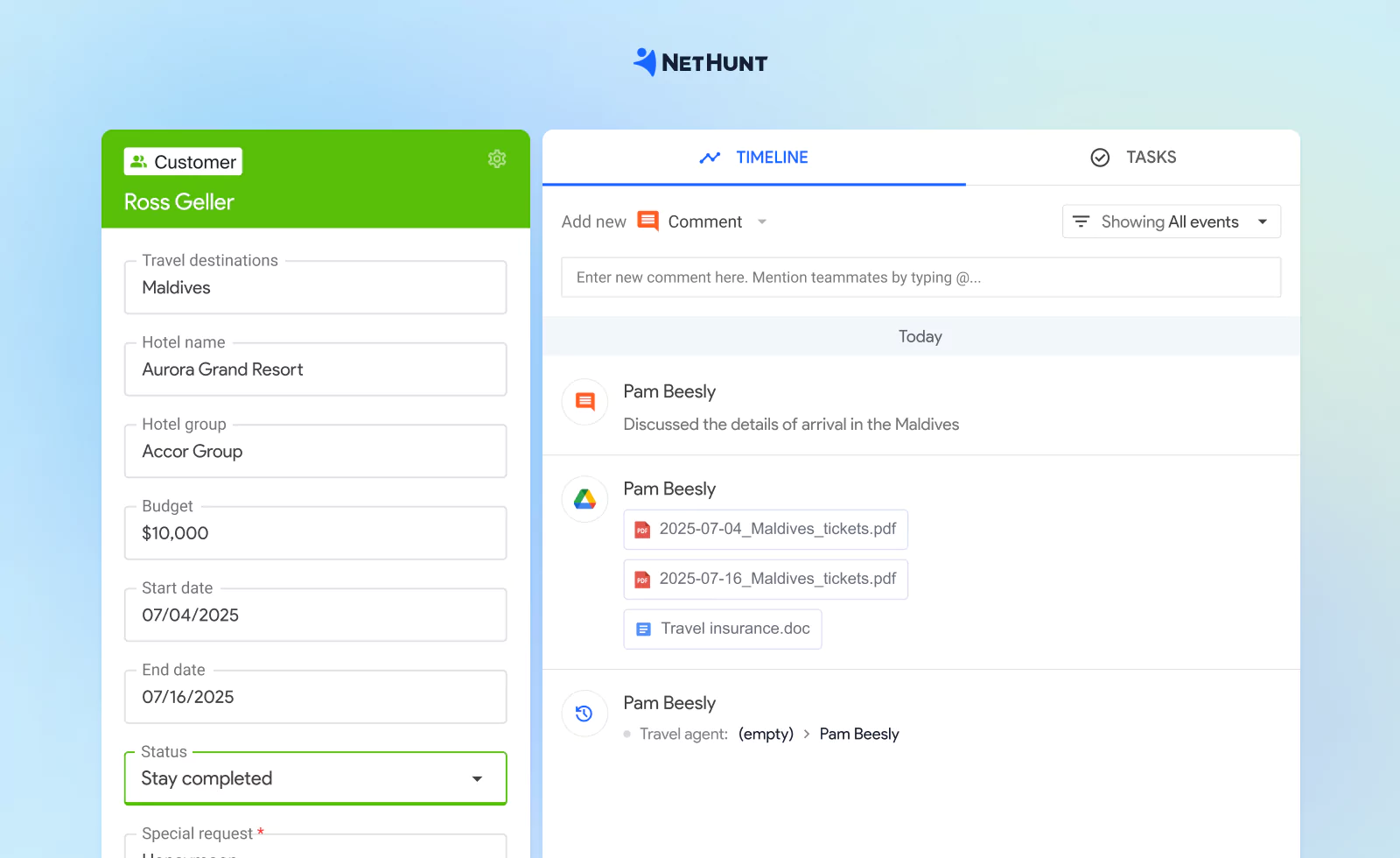The width and height of the screenshot is (1400, 858).
Task: Switch to the TASKS tab
Action: point(1133,157)
